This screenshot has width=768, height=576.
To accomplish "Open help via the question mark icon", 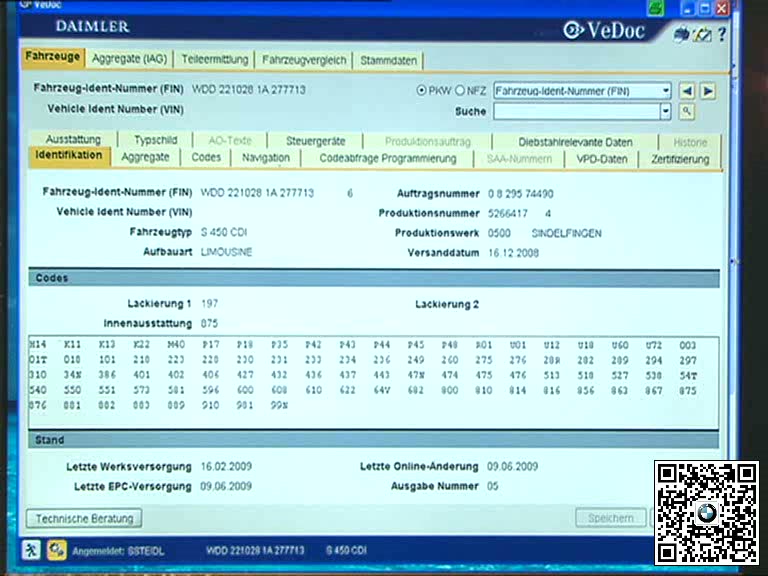I will pos(722,34).
